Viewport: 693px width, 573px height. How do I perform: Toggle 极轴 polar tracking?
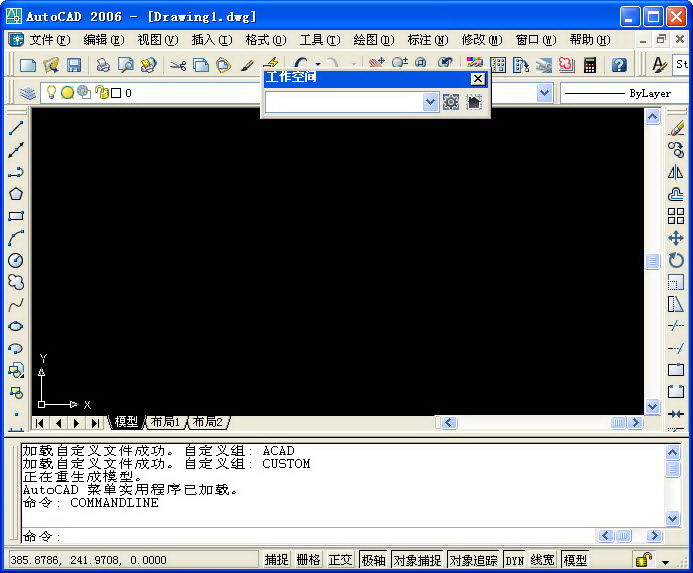[x=373, y=560]
